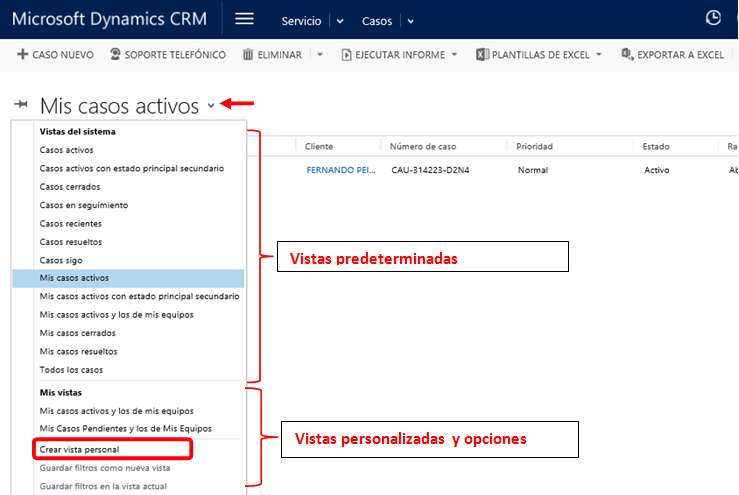The width and height of the screenshot is (739, 495).
Task: Click the plus icon for Caso Nuevo
Action: pos(22,54)
